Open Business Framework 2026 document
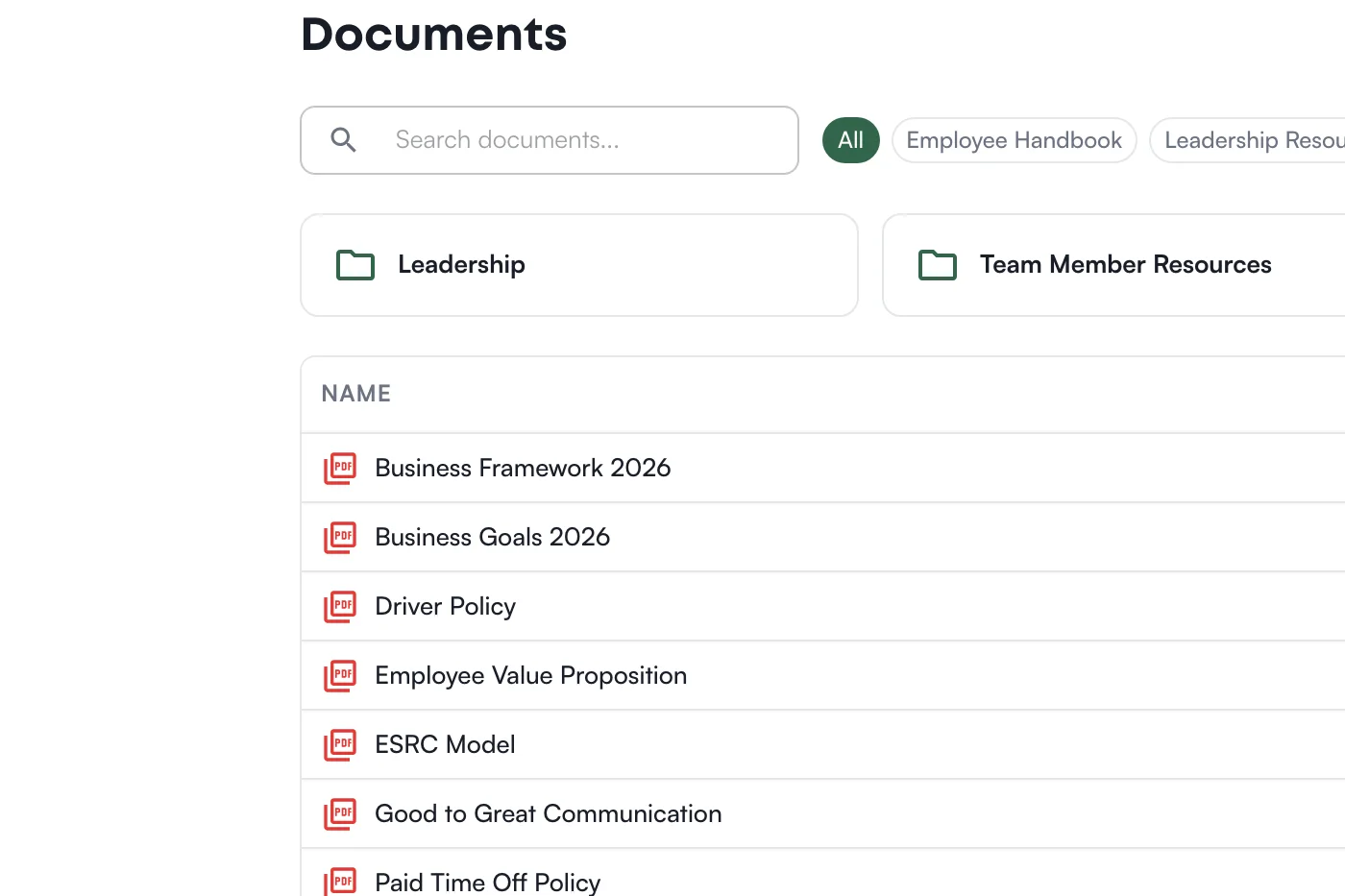1345x896 pixels. point(523,468)
